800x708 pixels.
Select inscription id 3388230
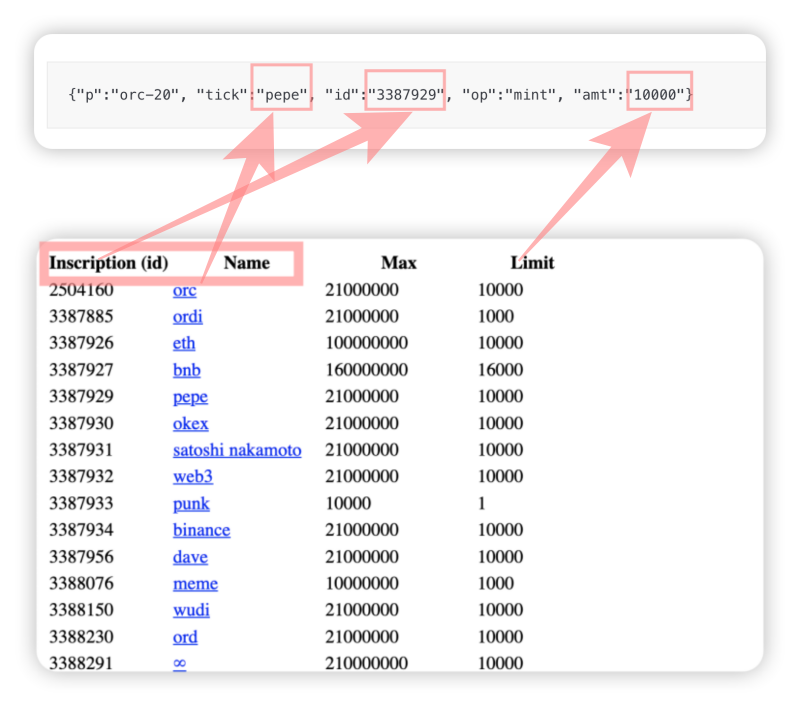(81, 637)
